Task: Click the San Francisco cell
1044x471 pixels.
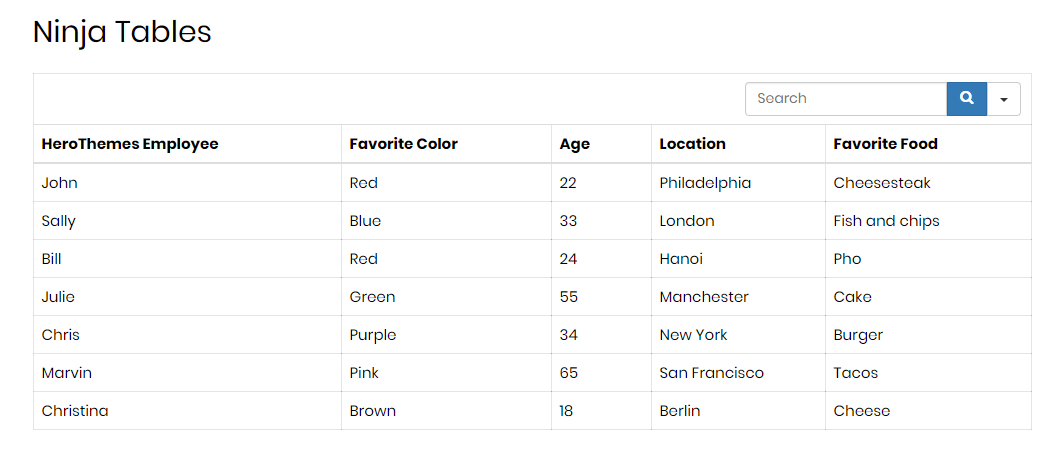Action: coord(711,373)
